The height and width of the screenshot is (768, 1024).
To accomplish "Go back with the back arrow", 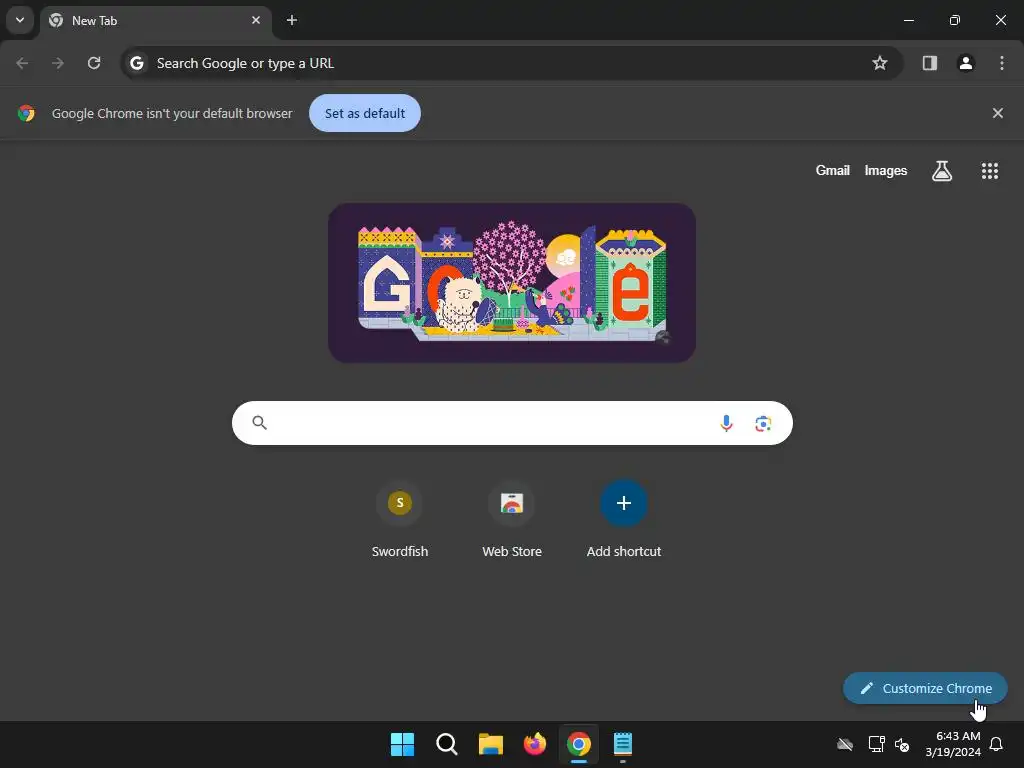I will point(22,63).
